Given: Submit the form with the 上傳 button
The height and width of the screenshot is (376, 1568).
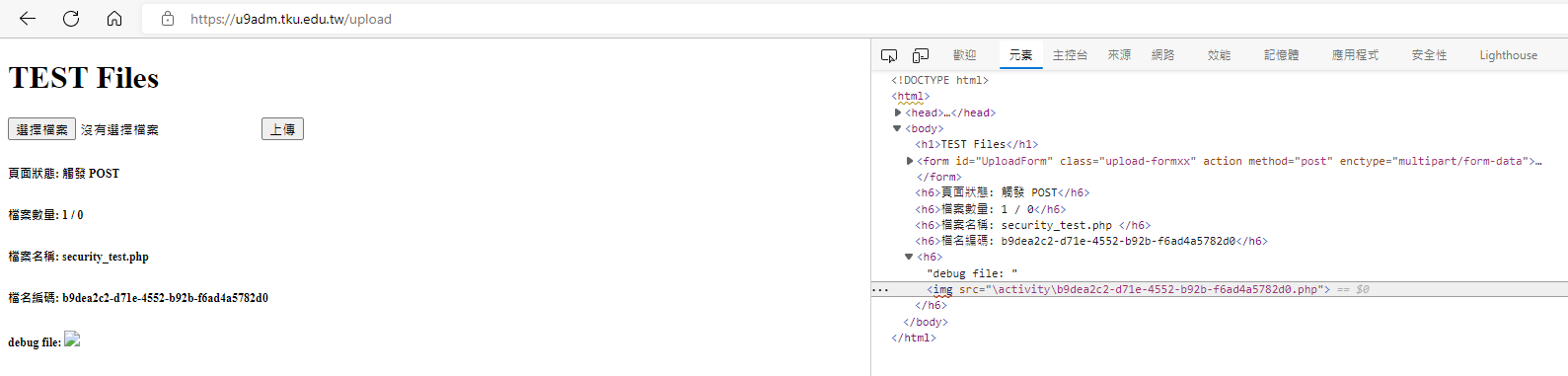Looking at the screenshot, I should pyautogui.click(x=282, y=129).
